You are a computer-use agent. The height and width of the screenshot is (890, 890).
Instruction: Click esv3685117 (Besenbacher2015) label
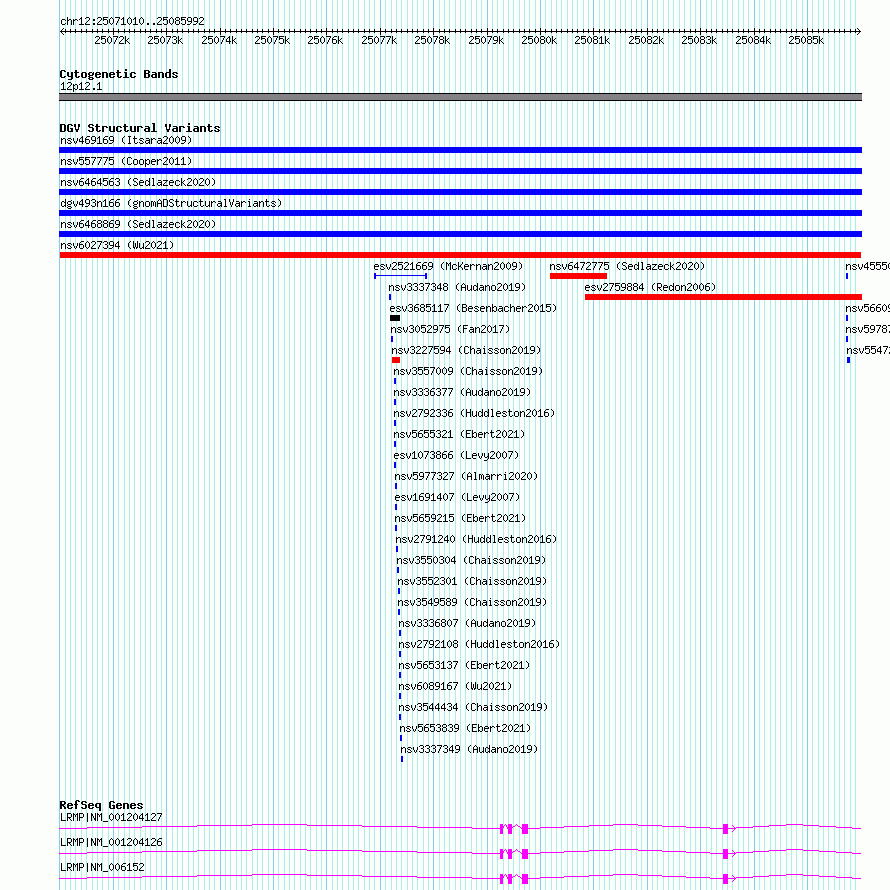coord(473,308)
